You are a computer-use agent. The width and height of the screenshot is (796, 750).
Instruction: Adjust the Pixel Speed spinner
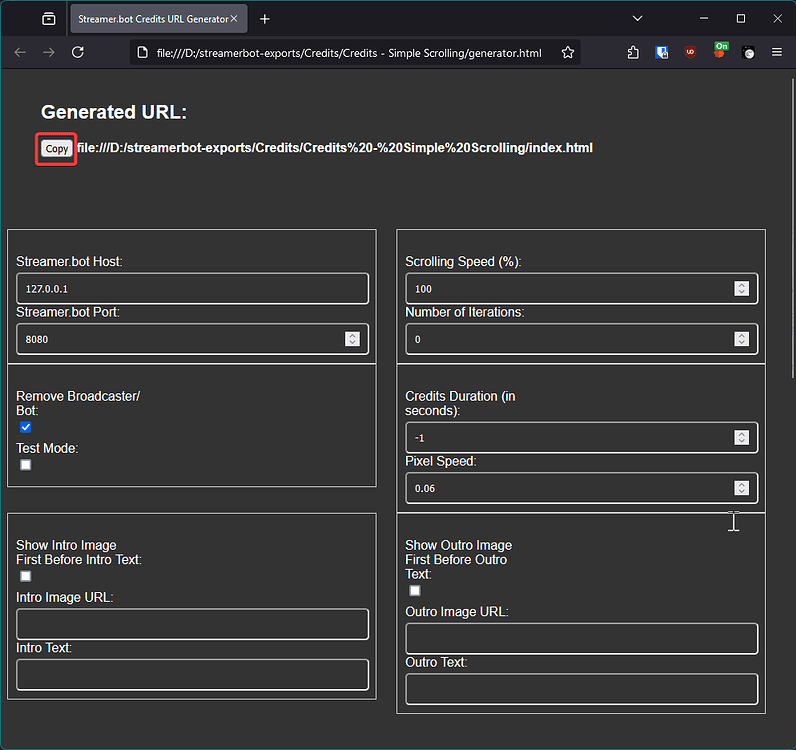coord(742,488)
